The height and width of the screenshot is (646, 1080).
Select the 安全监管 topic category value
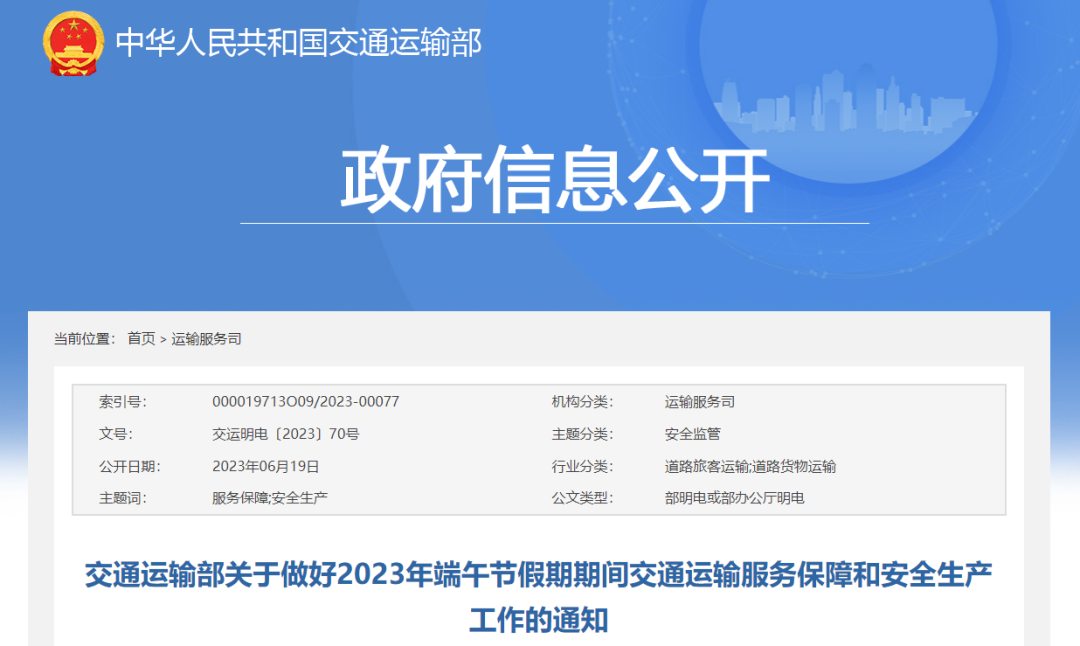(692, 434)
